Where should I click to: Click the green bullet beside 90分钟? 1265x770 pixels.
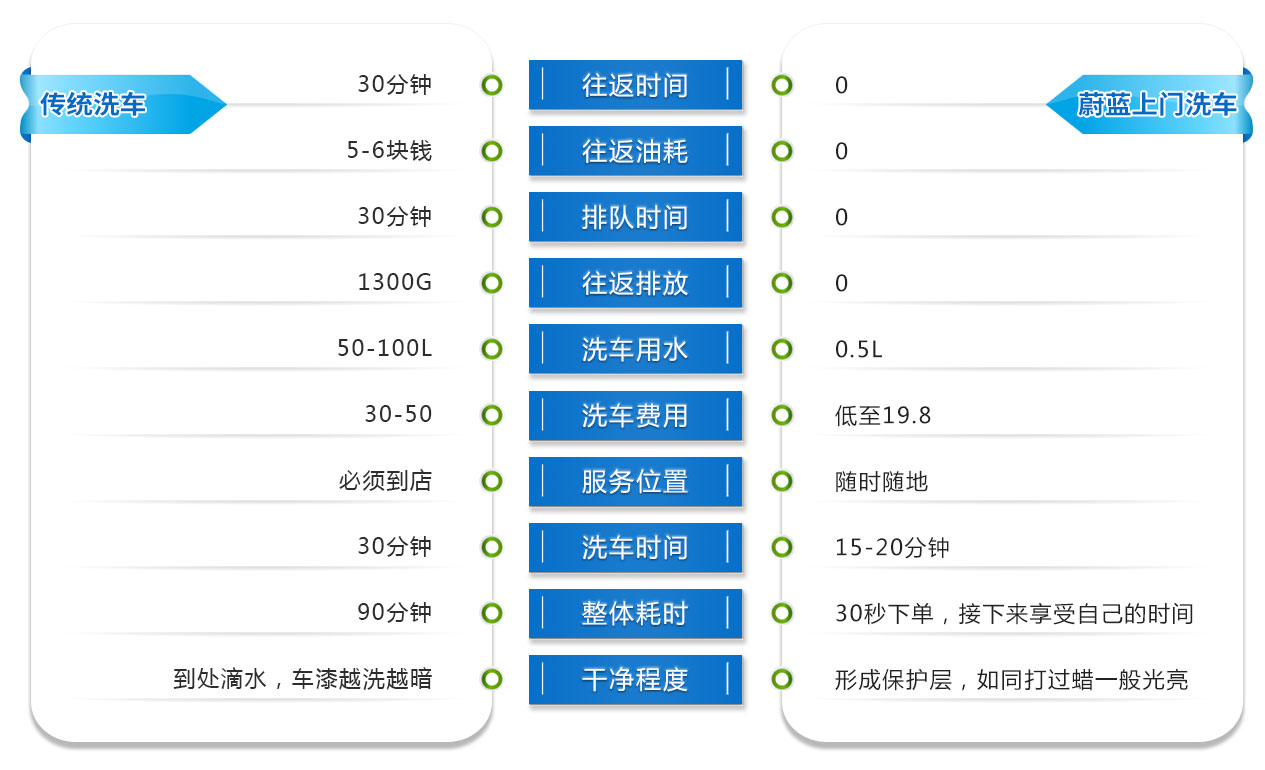[491, 613]
